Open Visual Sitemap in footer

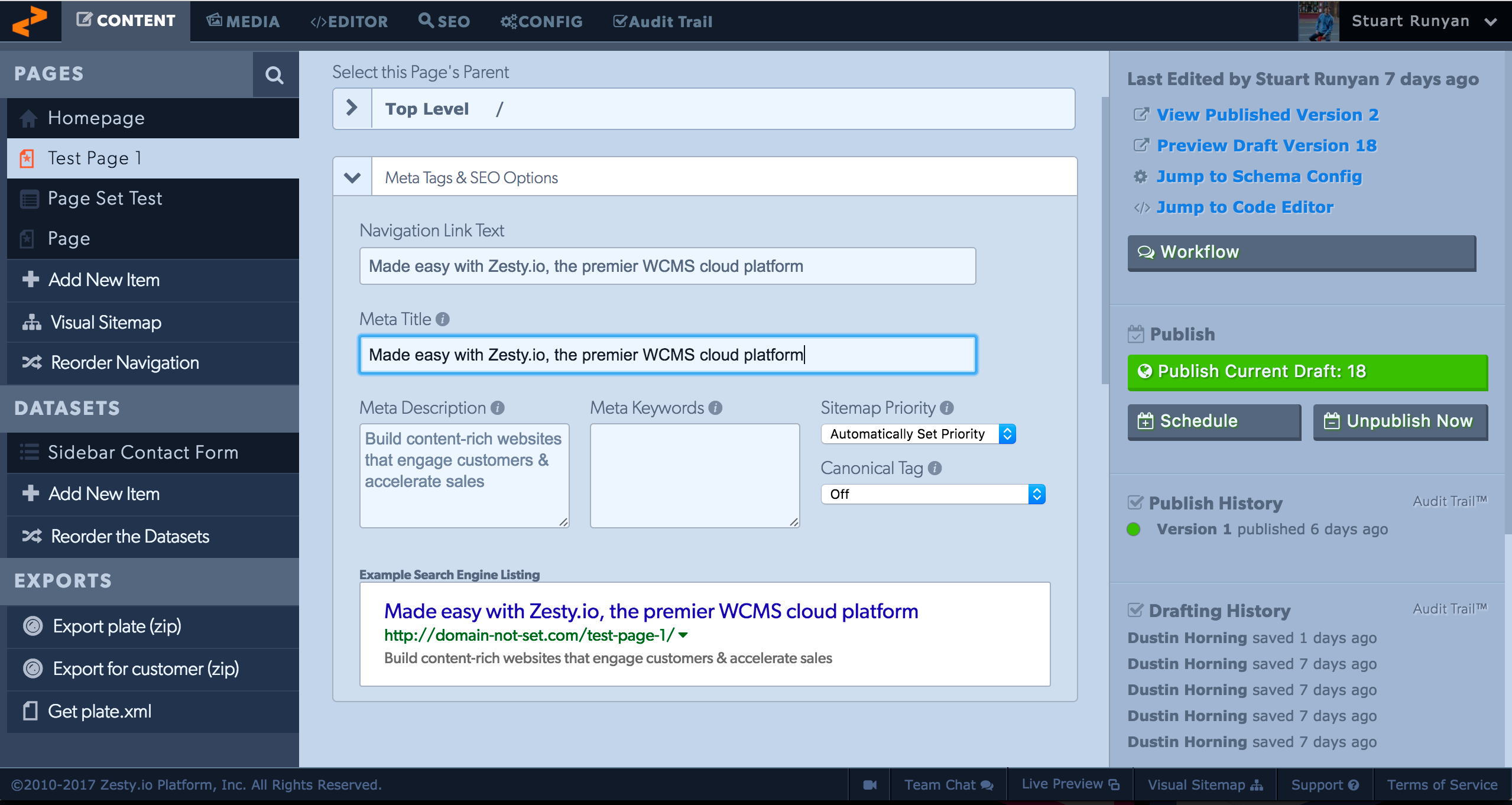(1205, 785)
